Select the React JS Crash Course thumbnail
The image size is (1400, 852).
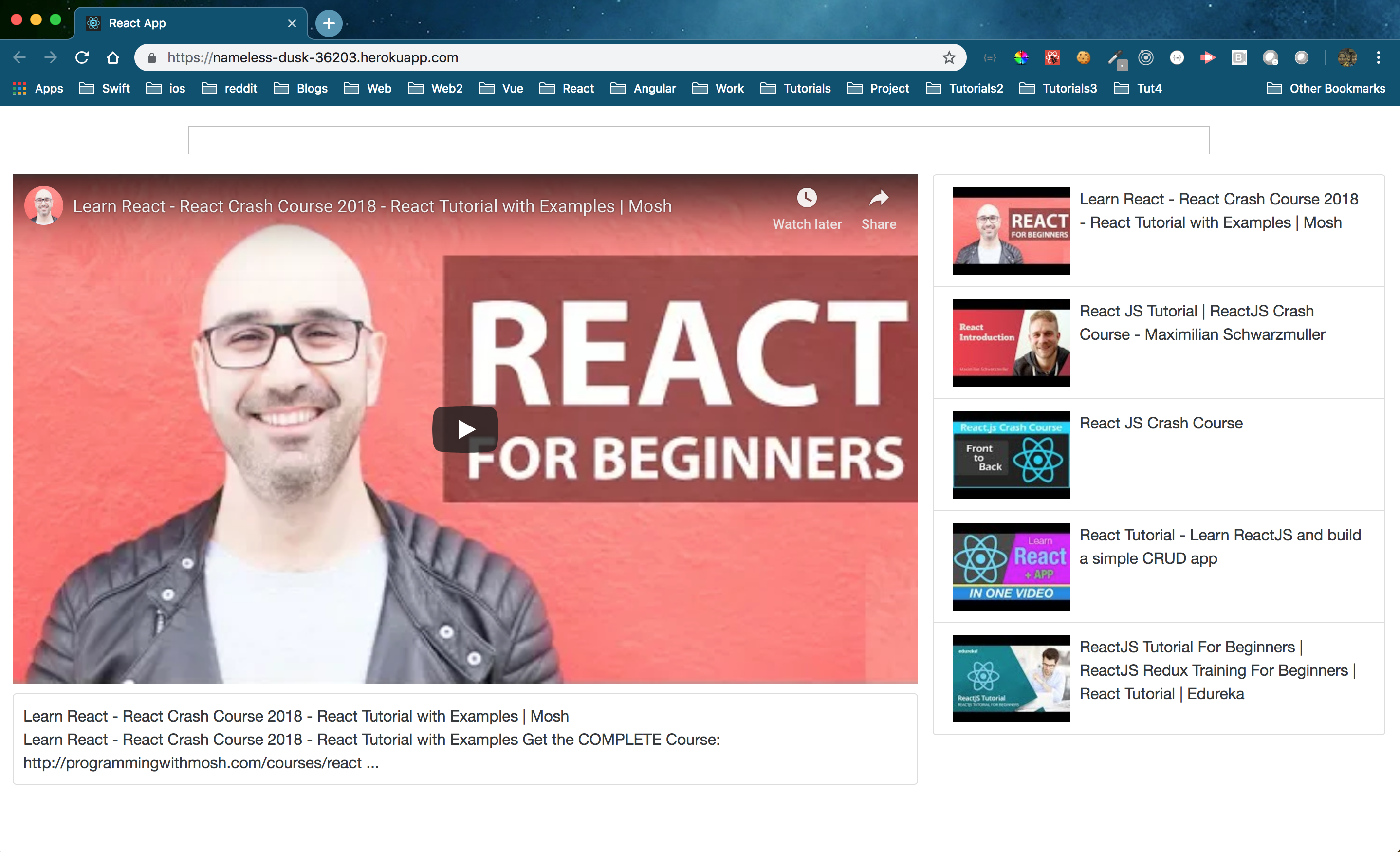[1011, 454]
